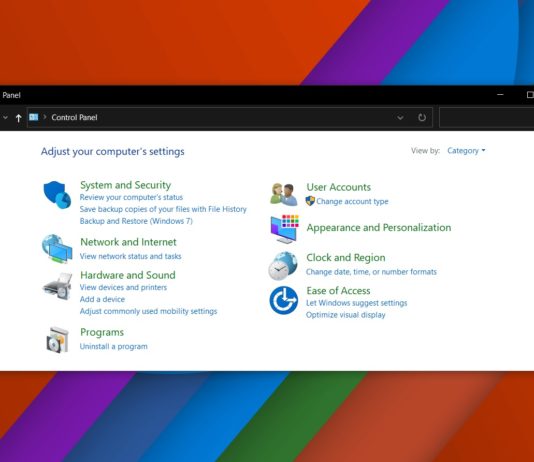Open User Accounts category heading
Screen dimensions: 534x462
click(x=339, y=187)
